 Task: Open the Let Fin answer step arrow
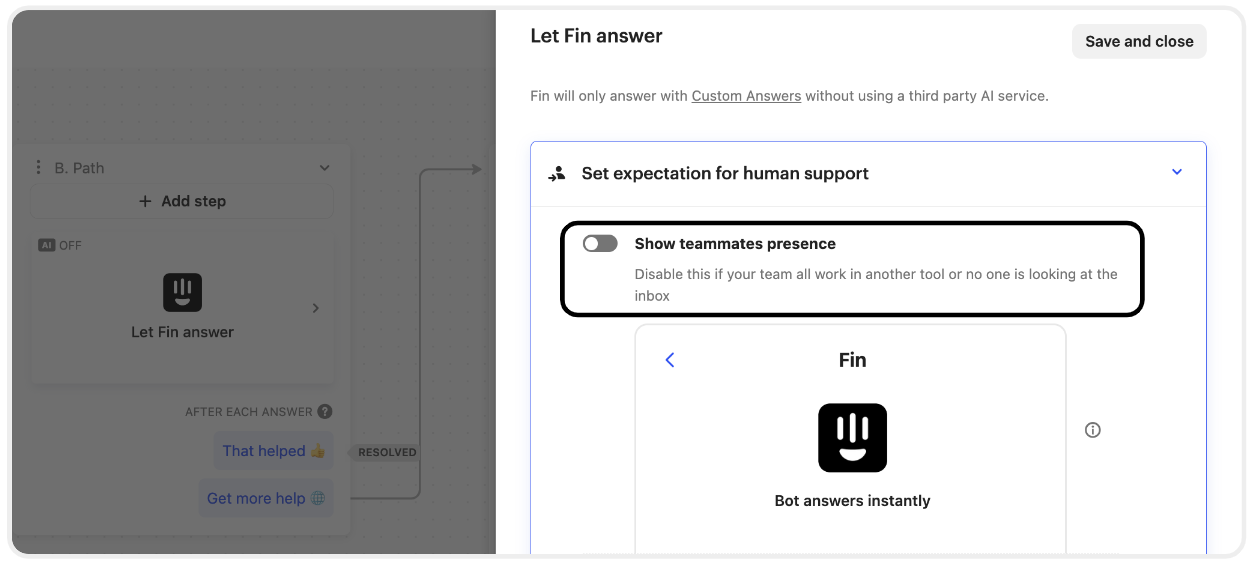pyautogui.click(x=316, y=308)
